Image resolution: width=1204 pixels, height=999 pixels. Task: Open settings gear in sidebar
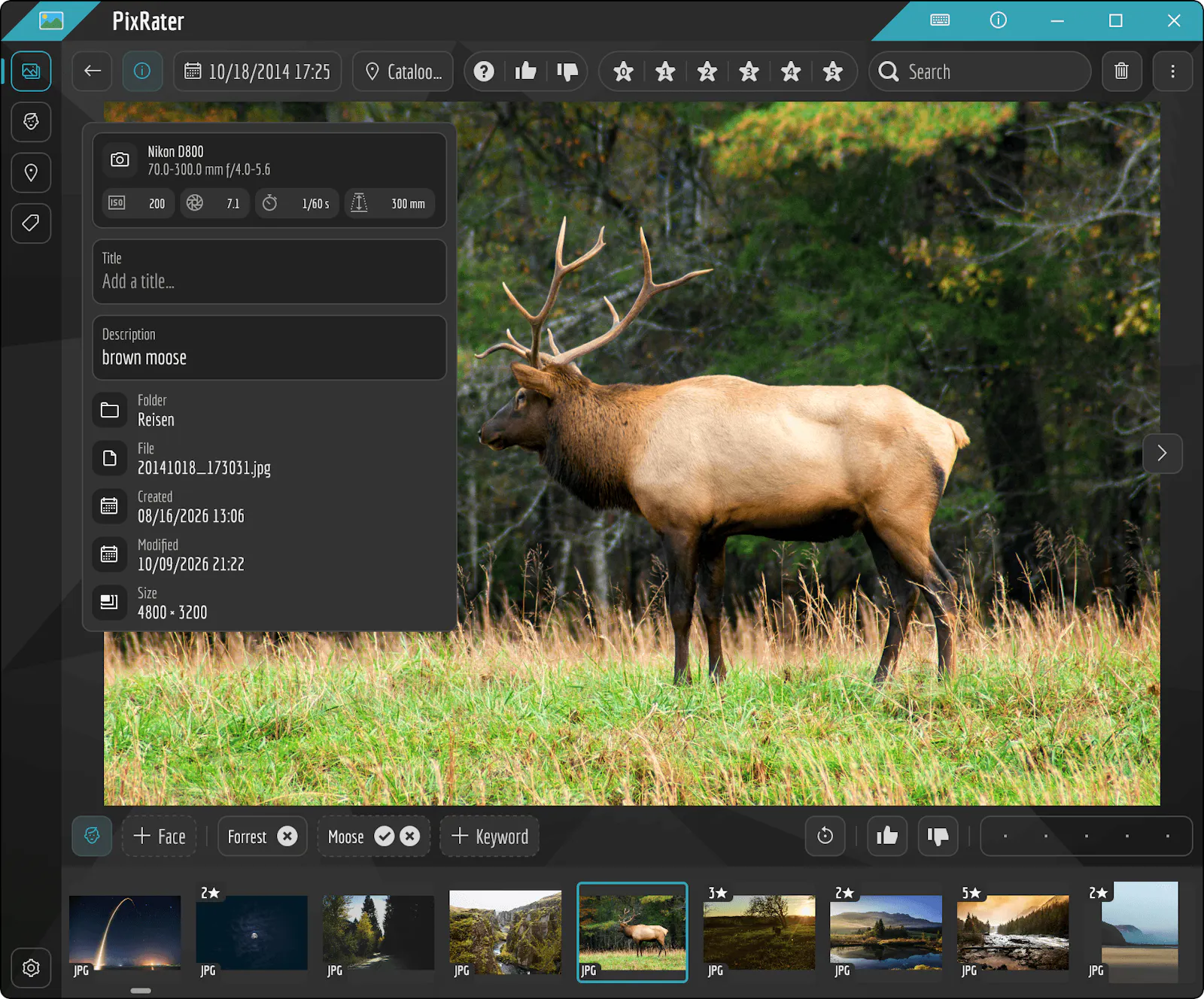click(31, 968)
